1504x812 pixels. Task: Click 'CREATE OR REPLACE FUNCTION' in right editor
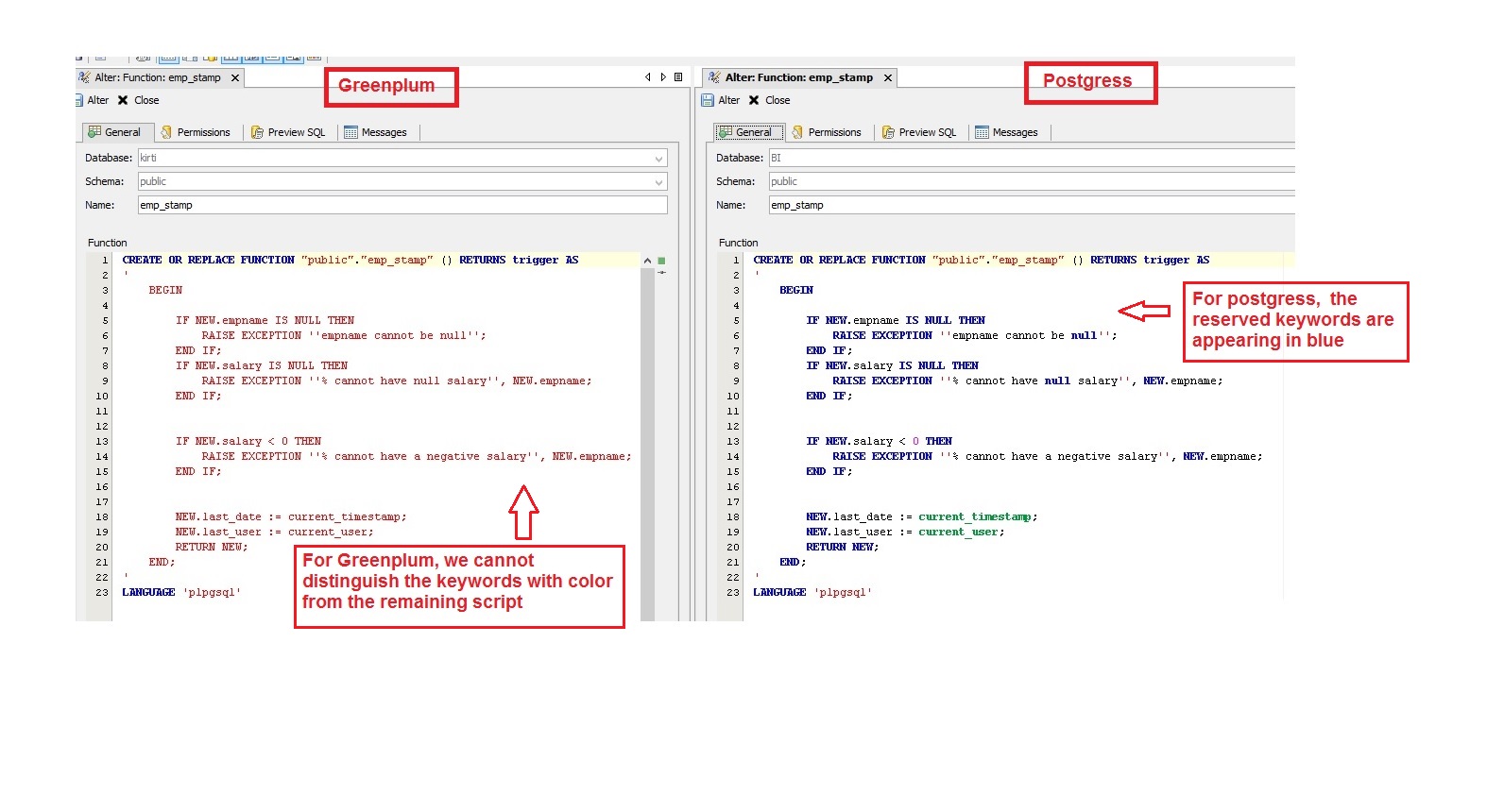coord(840,260)
